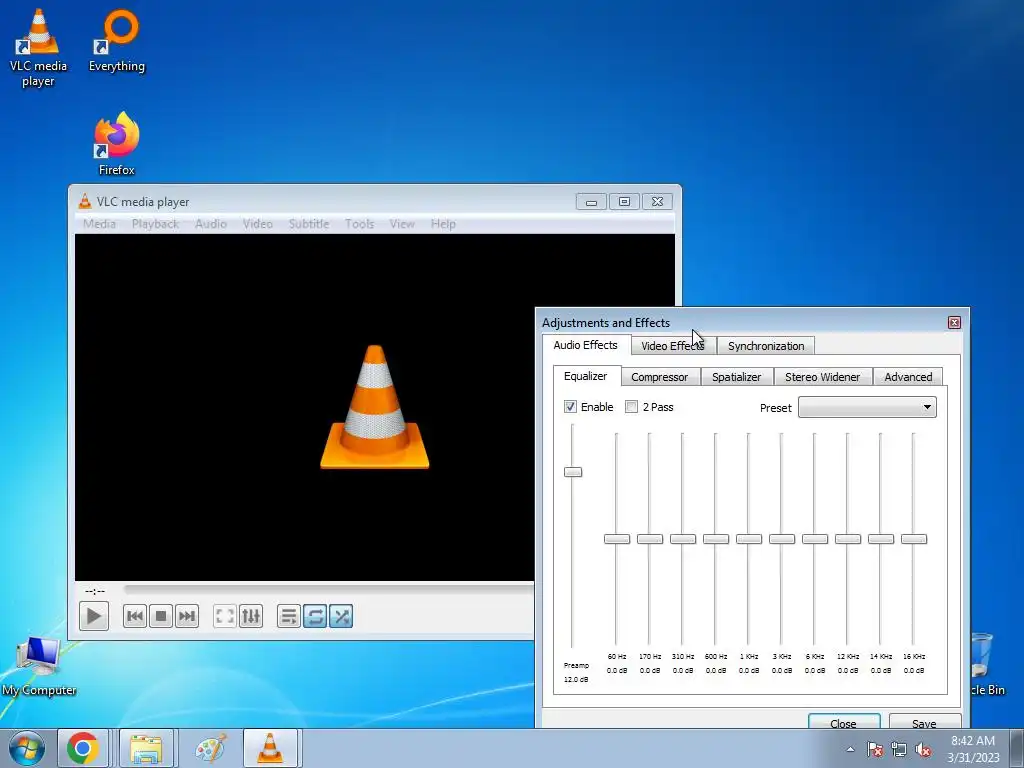Maximize the VLC media player window
Image resolution: width=1024 pixels, height=768 pixels.
tap(624, 202)
